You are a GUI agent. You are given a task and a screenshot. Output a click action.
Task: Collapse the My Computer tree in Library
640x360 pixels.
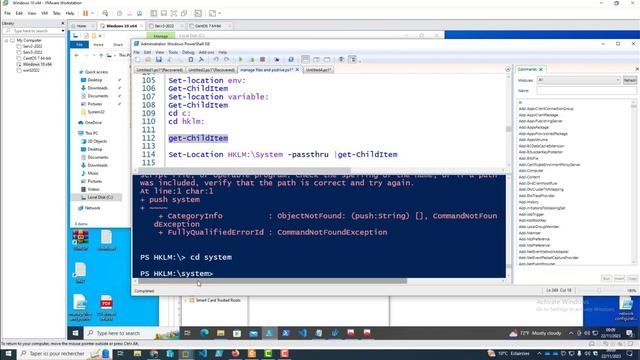pos(6,40)
